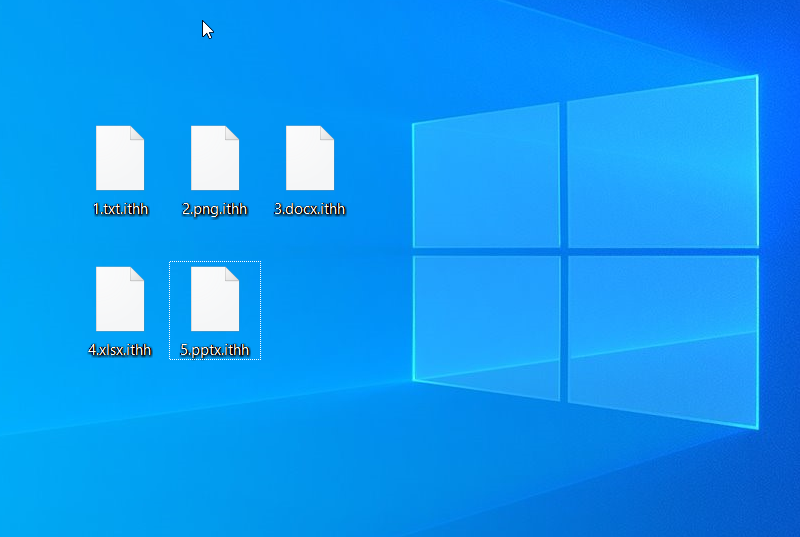Image resolution: width=800 pixels, height=537 pixels.
Task: Click the folded corner of 4.xlsx.ithh icon
Action: pos(137,273)
